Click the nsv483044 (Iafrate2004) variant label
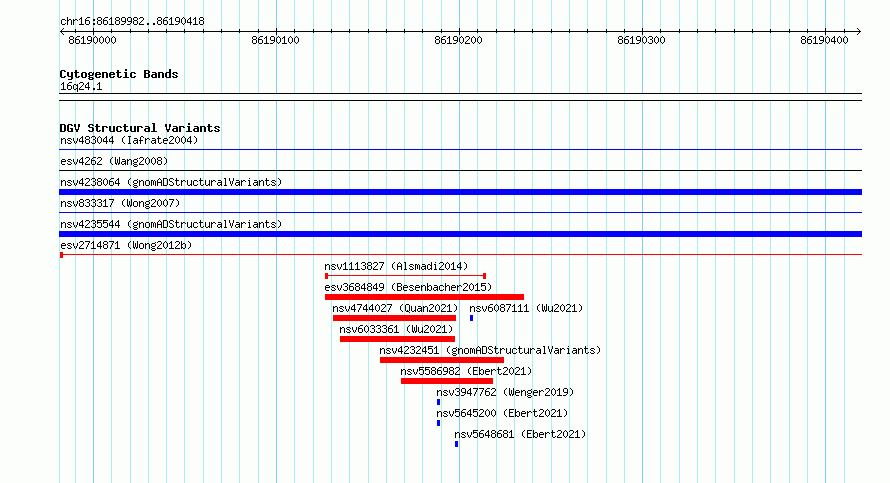The height and width of the screenshot is (483, 890). click(129, 140)
